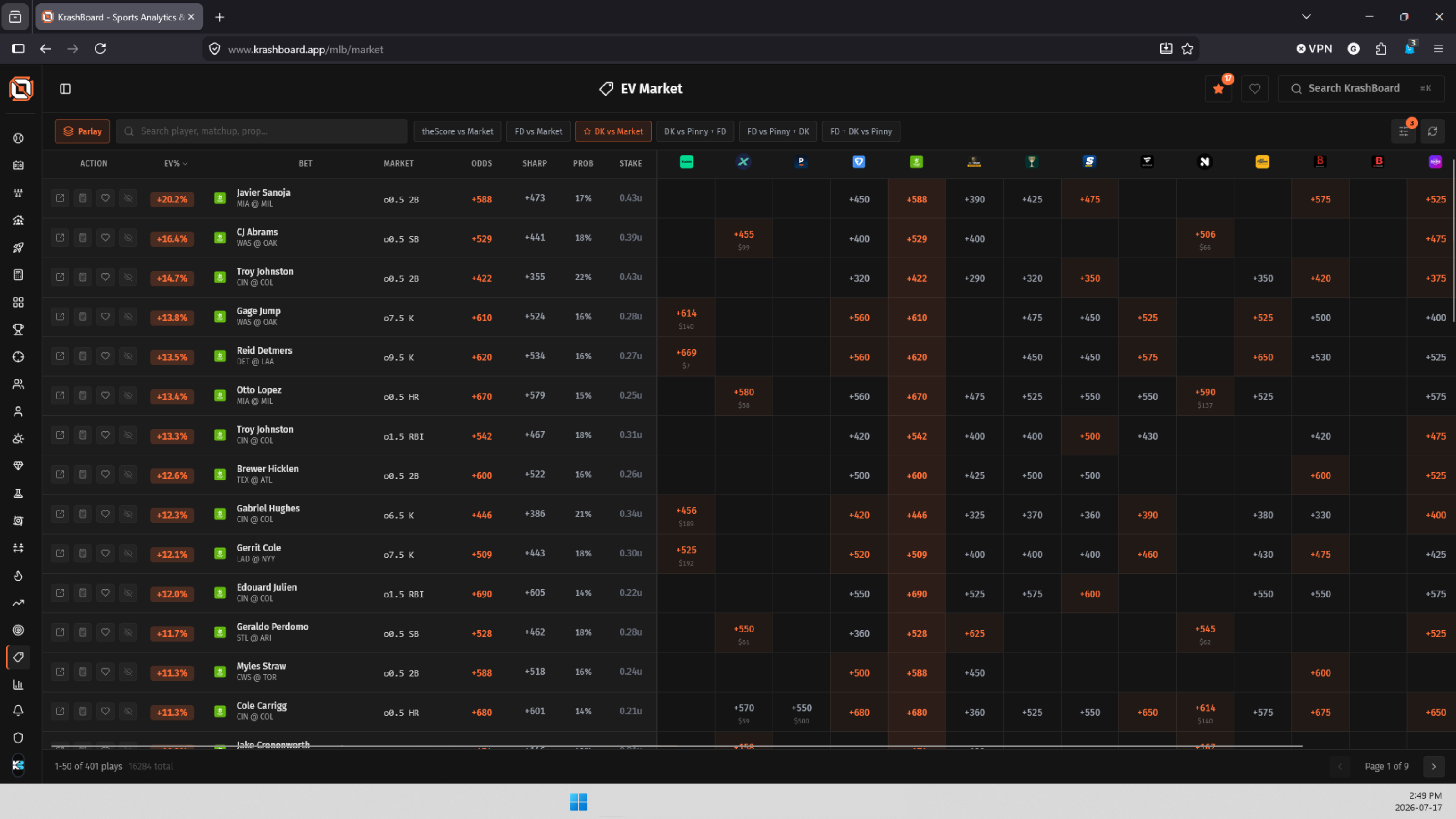Click the Kalshi sportsbook column icon
This screenshot has height=819, width=1456.
pyautogui.click(x=686, y=162)
